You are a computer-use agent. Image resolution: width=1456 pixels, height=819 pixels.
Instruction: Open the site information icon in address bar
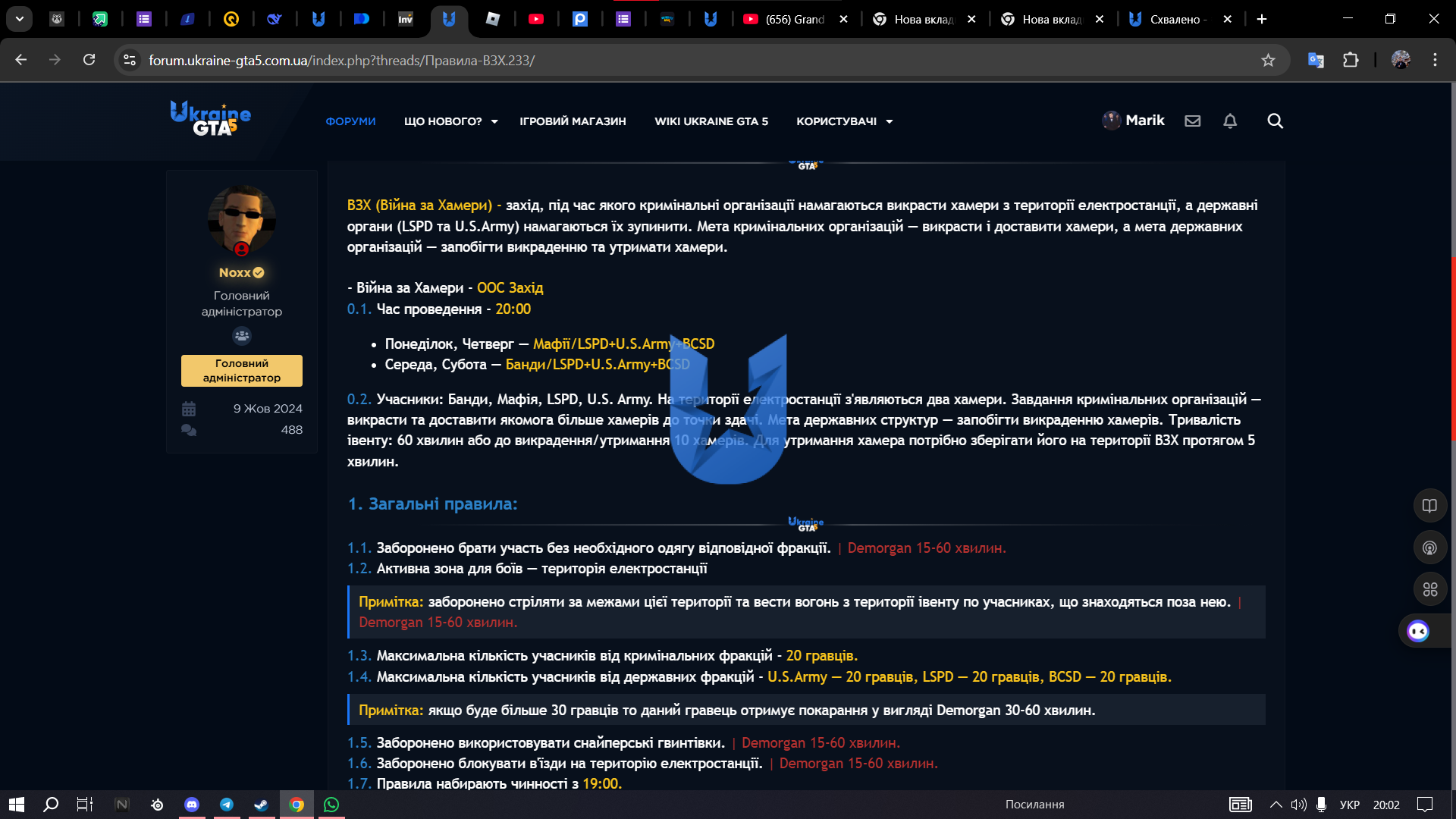(x=130, y=60)
